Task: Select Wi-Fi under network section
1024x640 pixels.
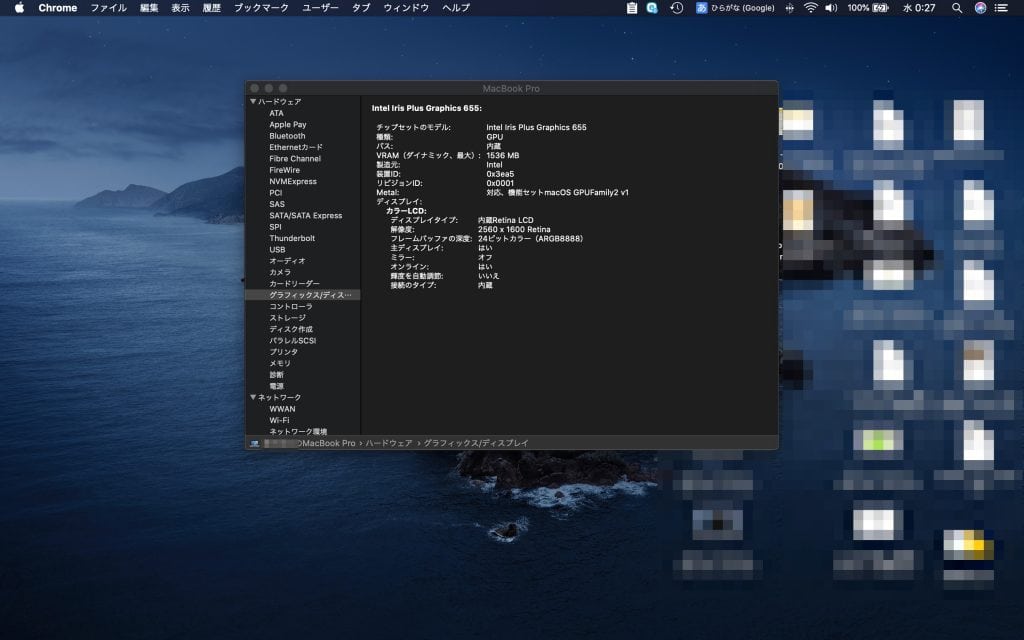Action: click(x=279, y=420)
